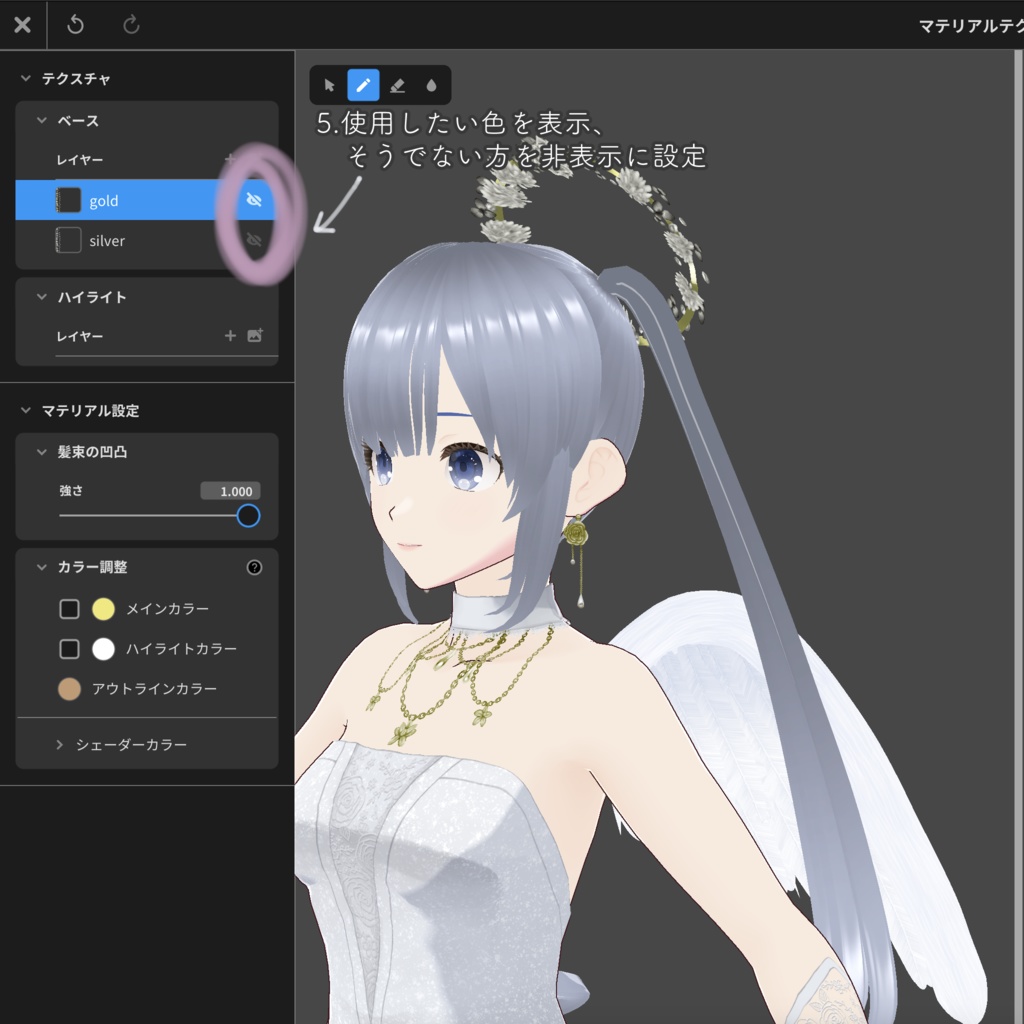This screenshot has height=1024, width=1024.
Task: Switch to the eraser tool
Action: pos(397,85)
